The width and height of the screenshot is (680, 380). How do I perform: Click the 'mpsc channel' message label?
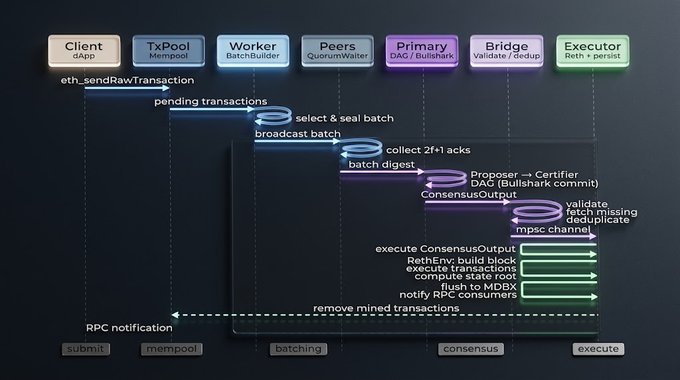tap(553, 229)
